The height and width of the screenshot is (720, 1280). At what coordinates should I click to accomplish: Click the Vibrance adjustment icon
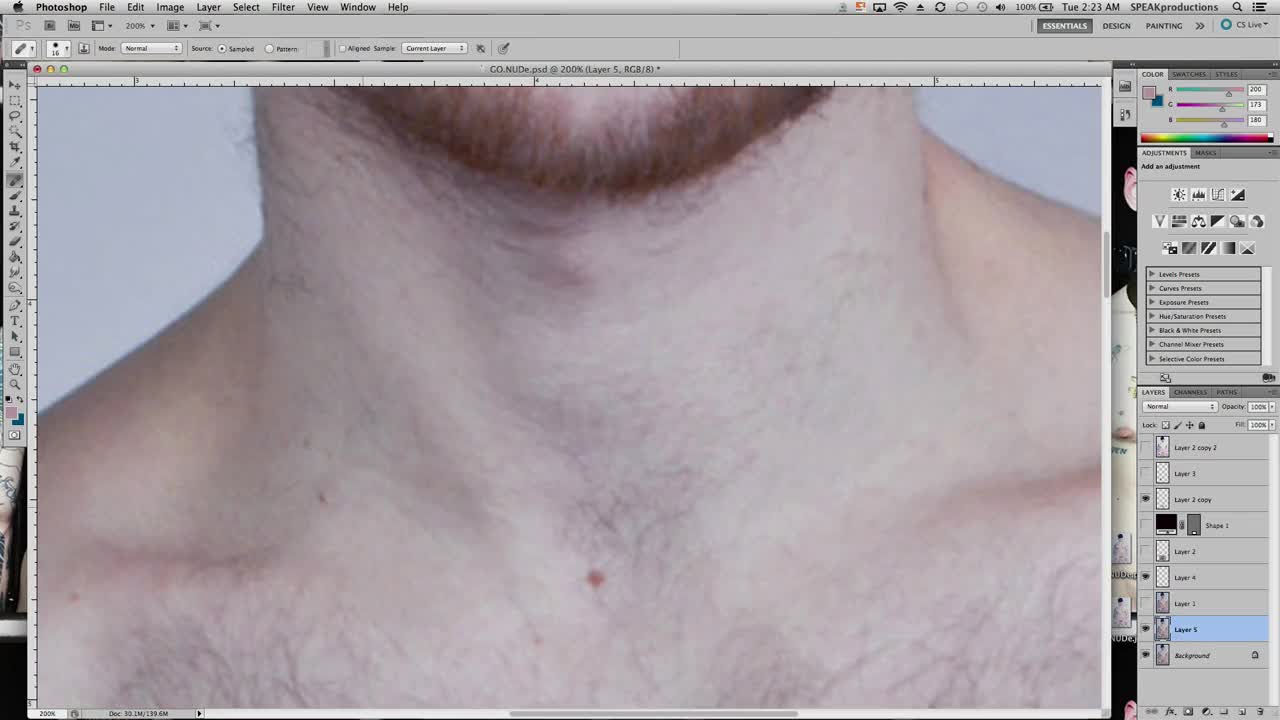1160,221
